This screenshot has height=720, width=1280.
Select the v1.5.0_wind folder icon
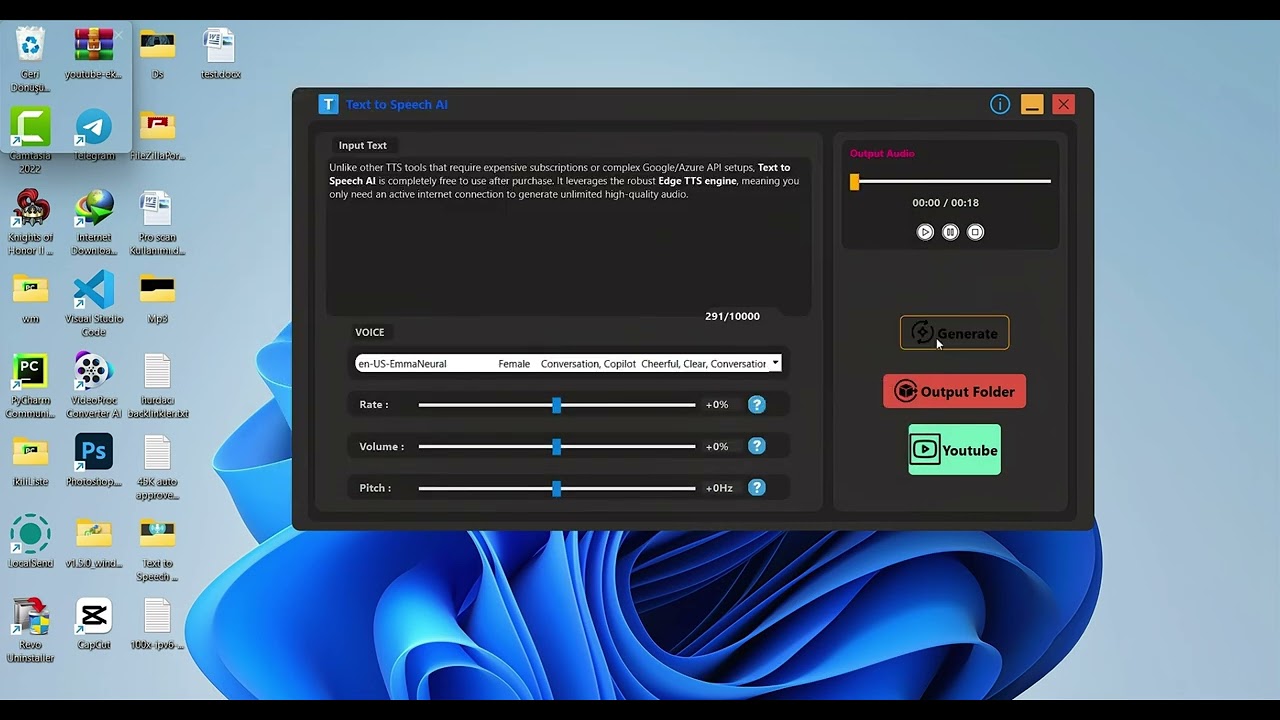(x=93, y=542)
